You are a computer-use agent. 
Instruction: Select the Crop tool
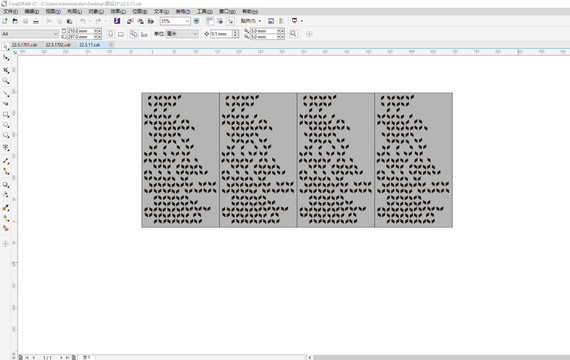tap(5, 70)
